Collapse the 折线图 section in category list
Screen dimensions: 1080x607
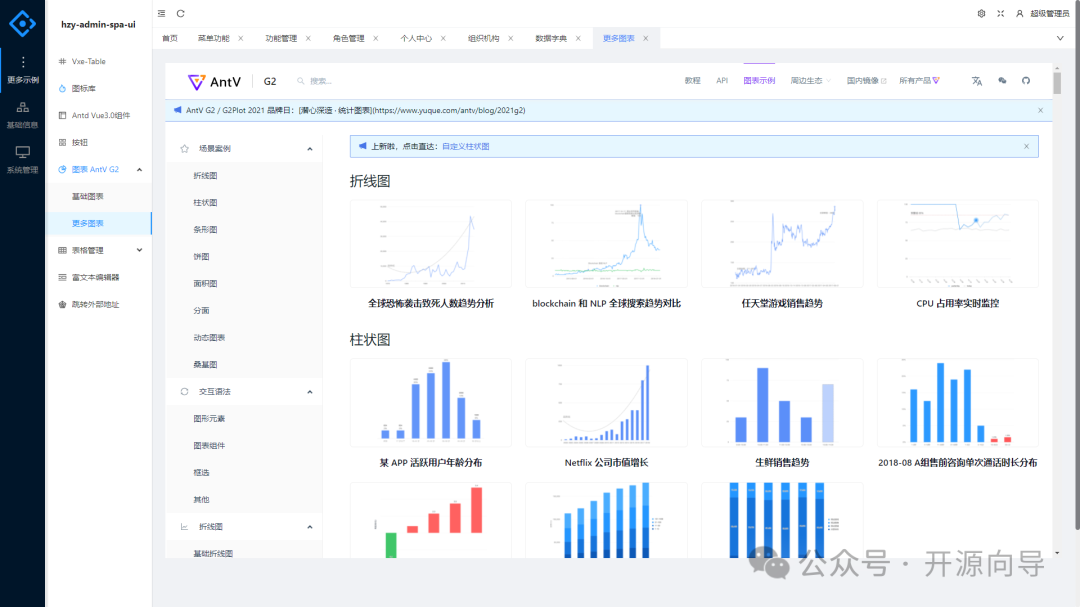pyautogui.click(x=310, y=527)
